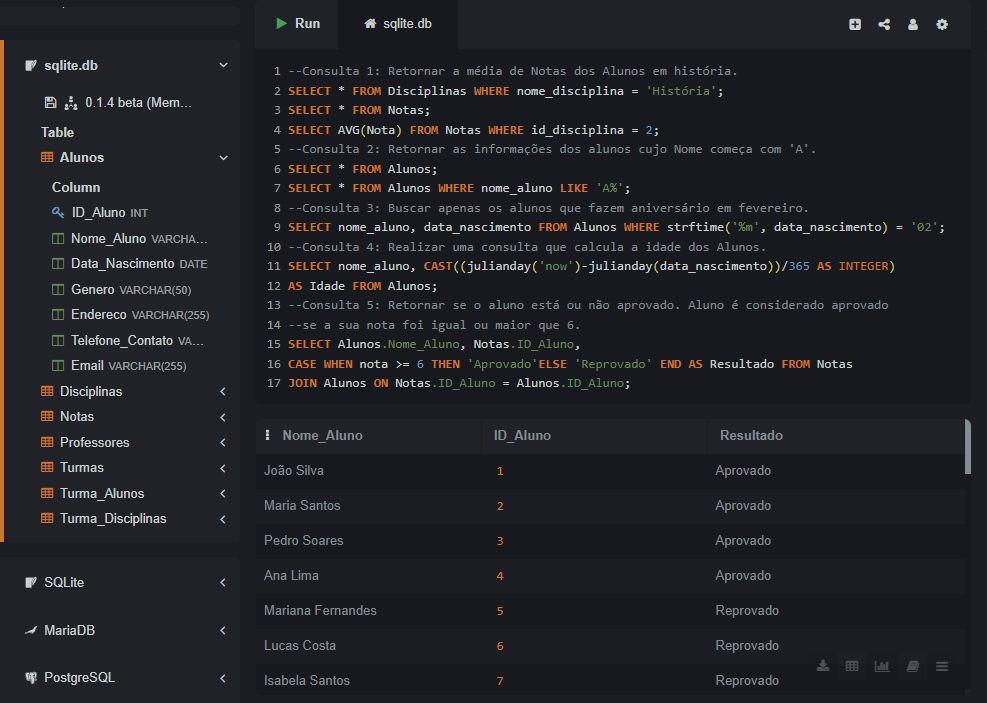Open the hamburger menu icon in results toolbar
Viewport: 987px width, 703px height.
pos(942,666)
